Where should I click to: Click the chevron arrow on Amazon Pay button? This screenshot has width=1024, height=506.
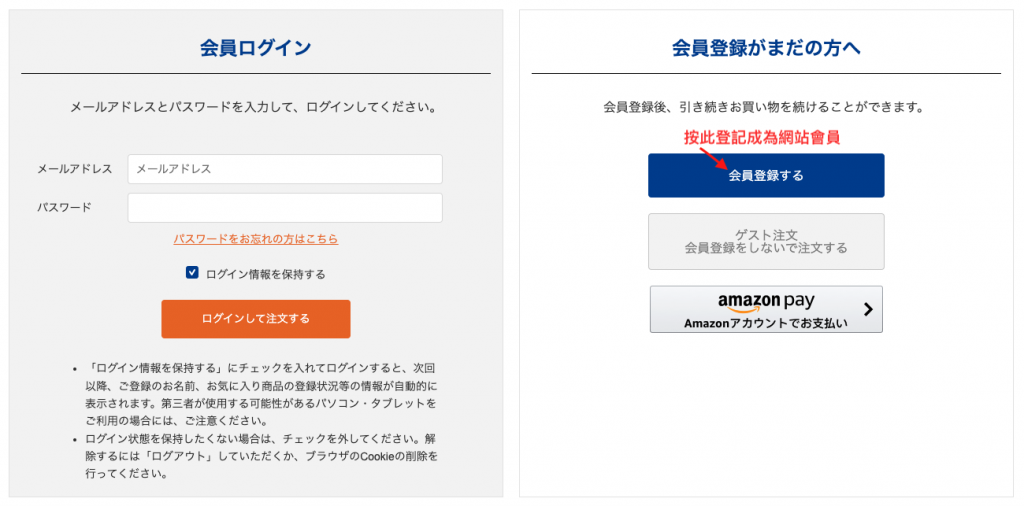pos(867,309)
